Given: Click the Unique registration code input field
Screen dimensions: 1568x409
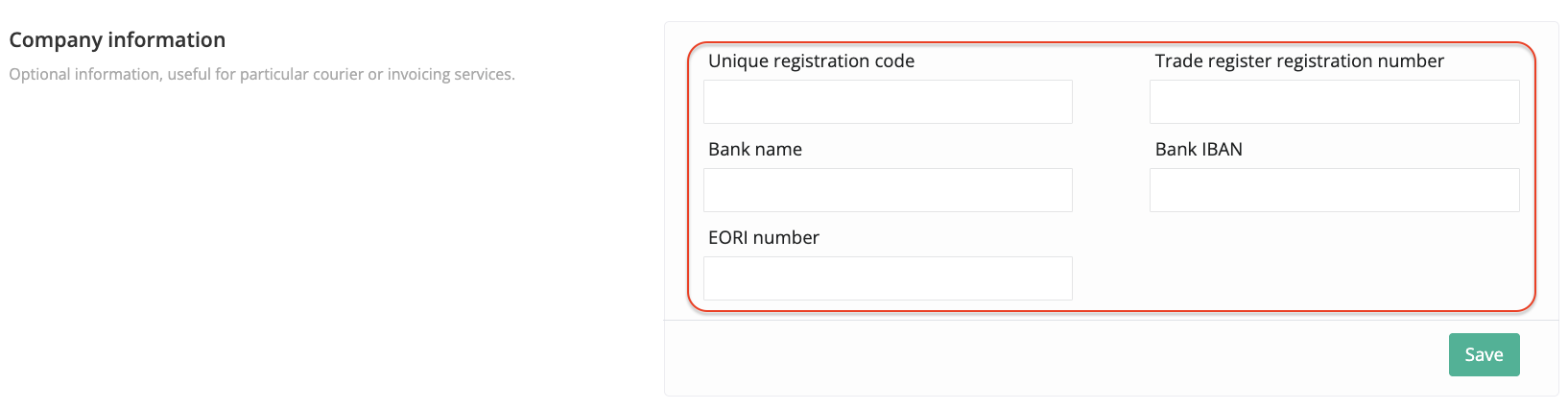Looking at the screenshot, I should point(888,102).
